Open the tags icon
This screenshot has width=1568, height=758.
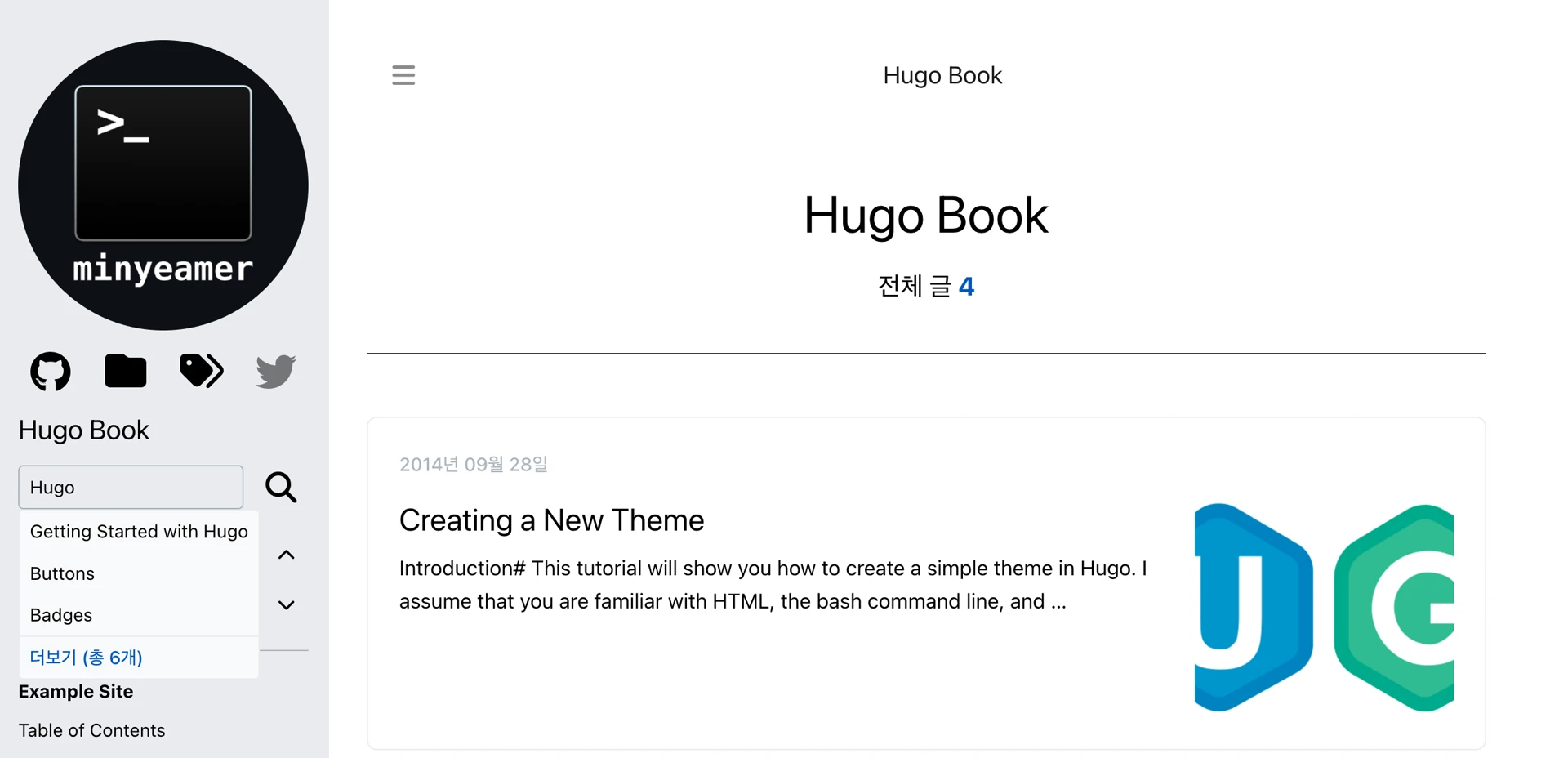(x=201, y=371)
